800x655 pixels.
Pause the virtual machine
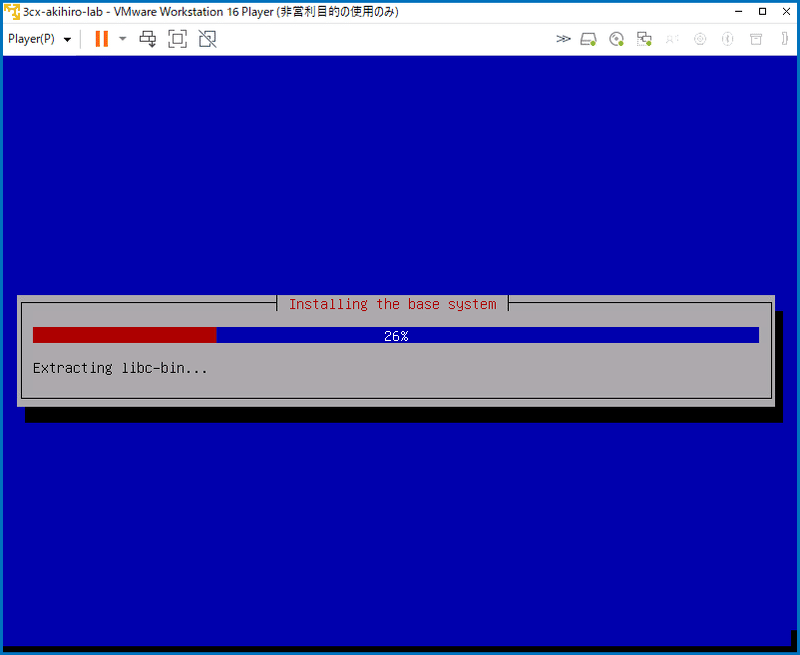(102, 39)
